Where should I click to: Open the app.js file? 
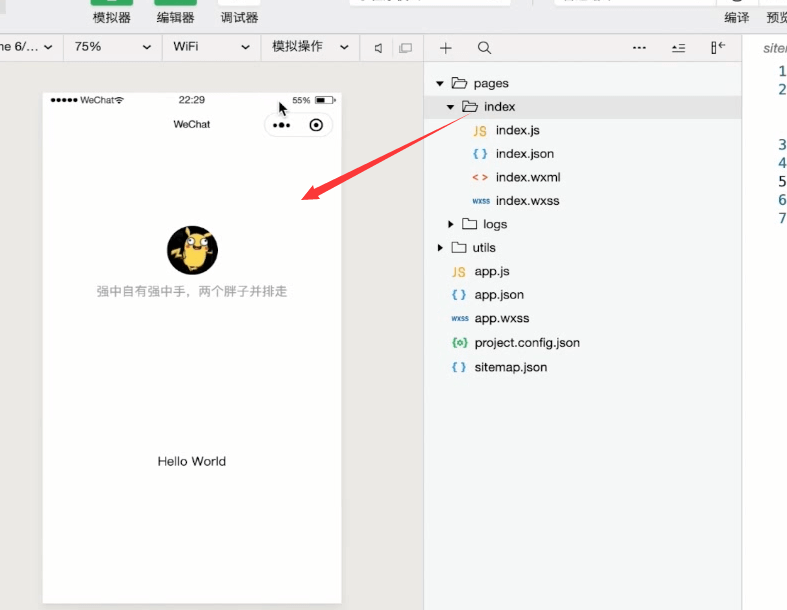point(492,271)
